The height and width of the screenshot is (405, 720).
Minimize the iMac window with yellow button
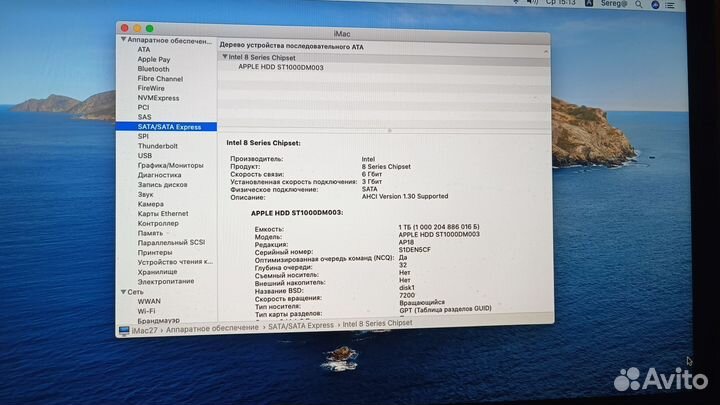coord(137,28)
